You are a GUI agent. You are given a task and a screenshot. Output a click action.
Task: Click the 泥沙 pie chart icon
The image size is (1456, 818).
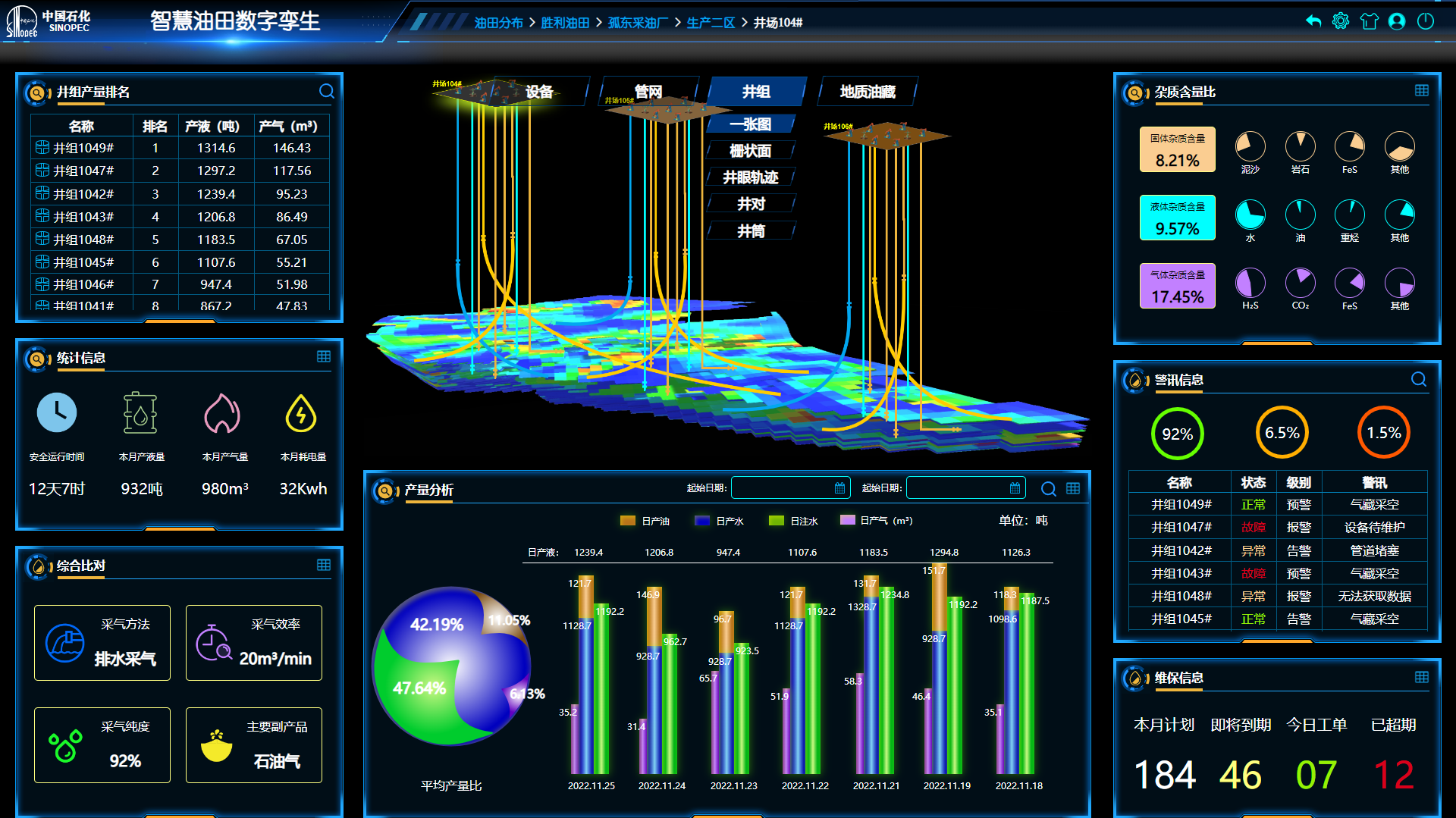[1250, 146]
